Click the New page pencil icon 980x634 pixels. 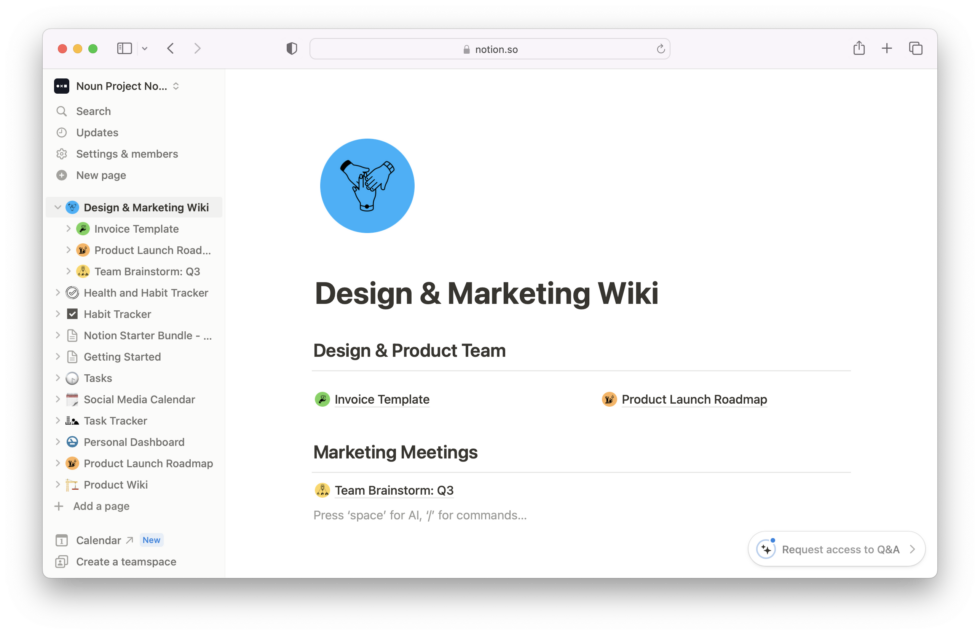pyautogui.click(x=62, y=175)
